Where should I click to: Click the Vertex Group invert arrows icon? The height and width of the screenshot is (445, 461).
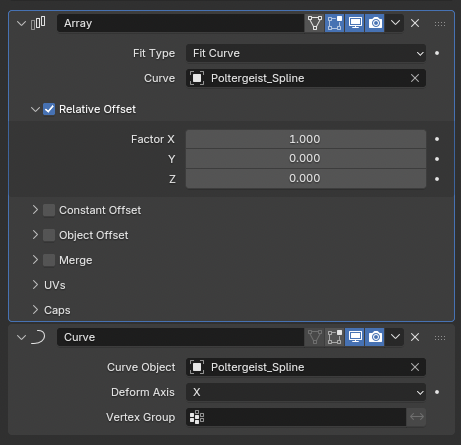[x=416, y=417]
